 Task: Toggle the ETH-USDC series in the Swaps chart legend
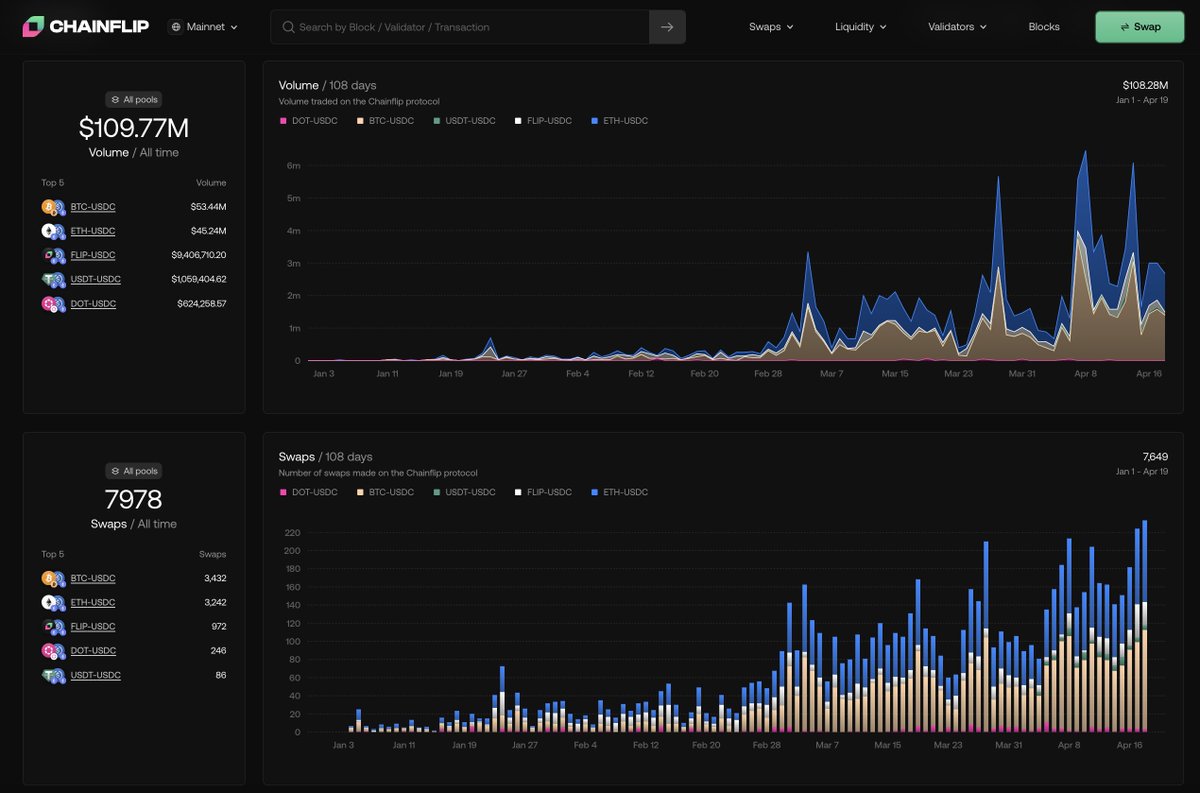point(619,492)
